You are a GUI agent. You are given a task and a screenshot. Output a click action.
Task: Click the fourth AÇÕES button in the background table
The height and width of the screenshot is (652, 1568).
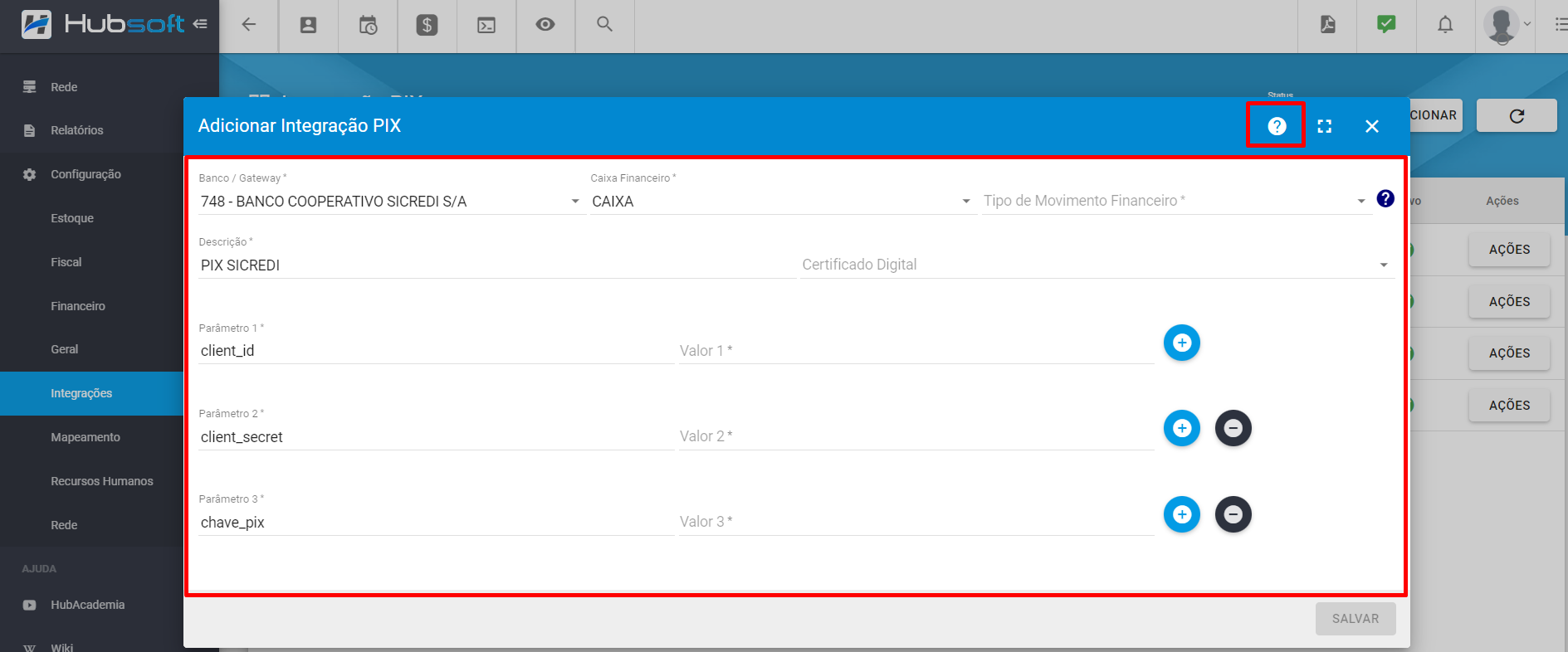pyautogui.click(x=1509, y=406)
